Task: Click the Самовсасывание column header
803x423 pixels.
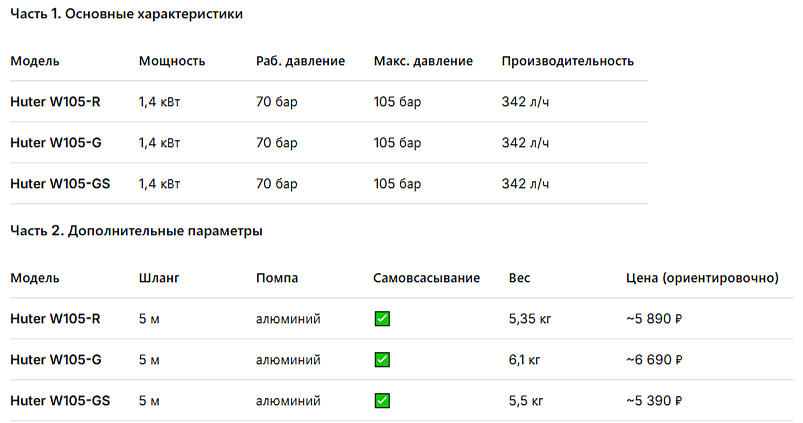Action: click(427, 278)
